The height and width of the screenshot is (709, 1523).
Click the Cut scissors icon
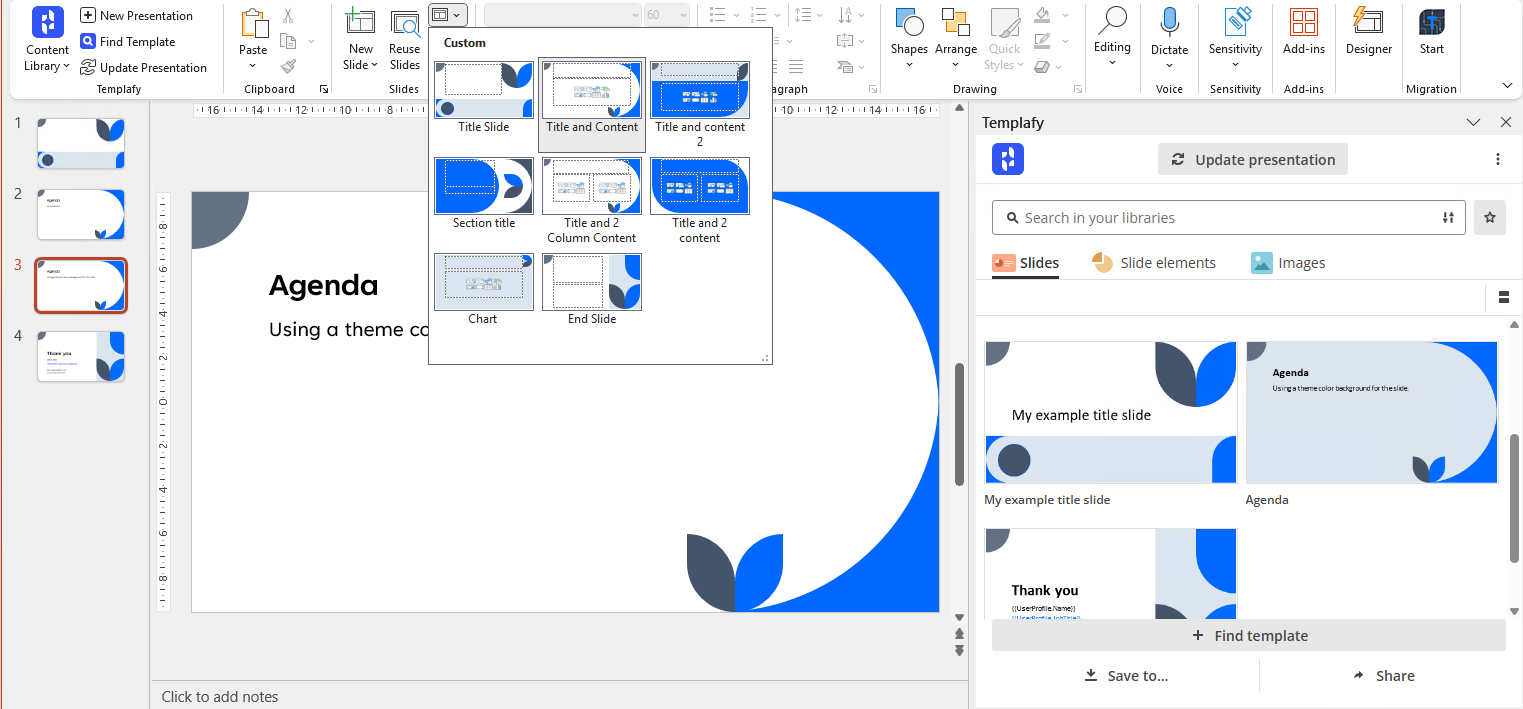tap(288, 16)
